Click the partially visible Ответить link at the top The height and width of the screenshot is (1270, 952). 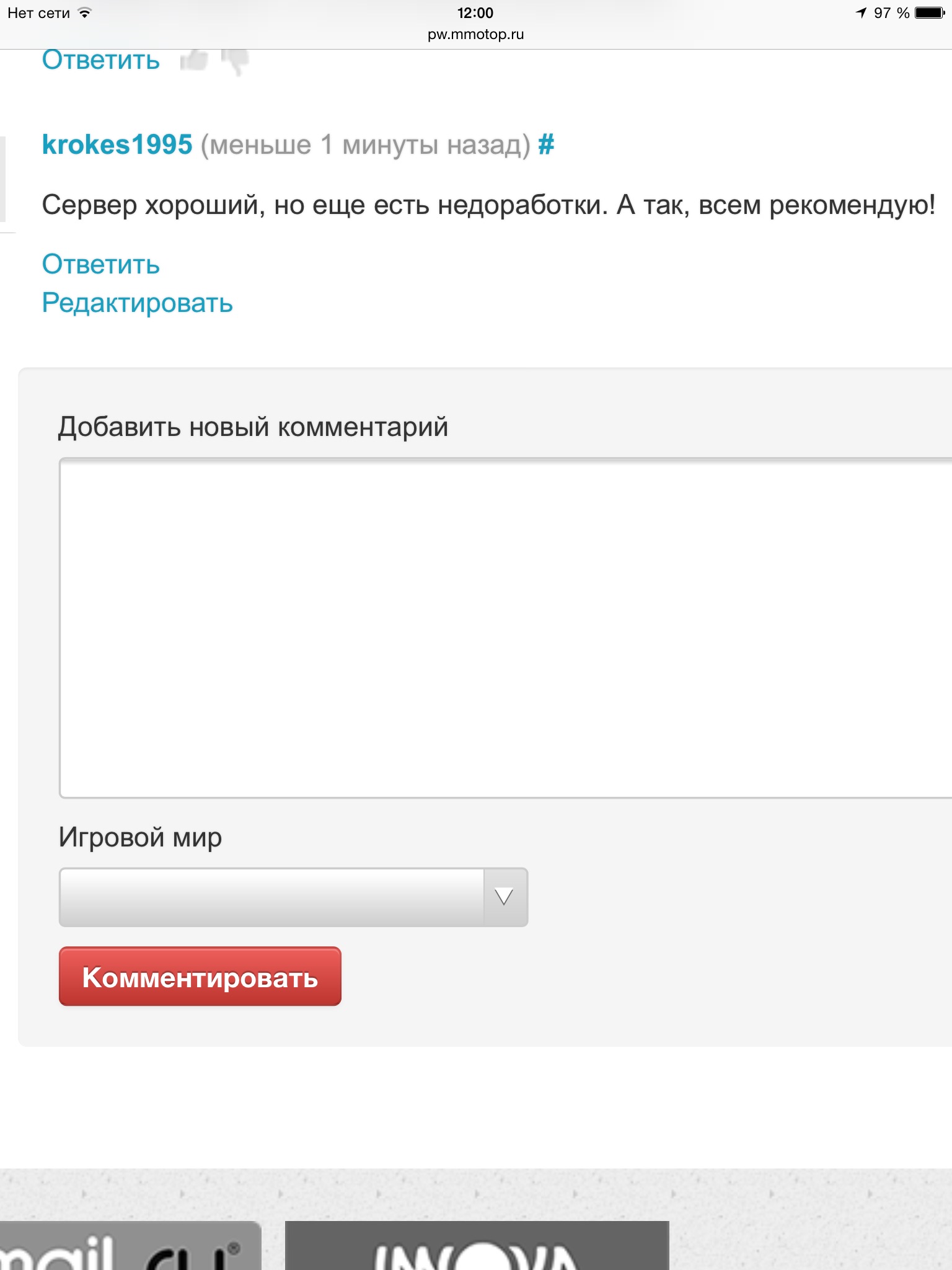pos(101,61)
